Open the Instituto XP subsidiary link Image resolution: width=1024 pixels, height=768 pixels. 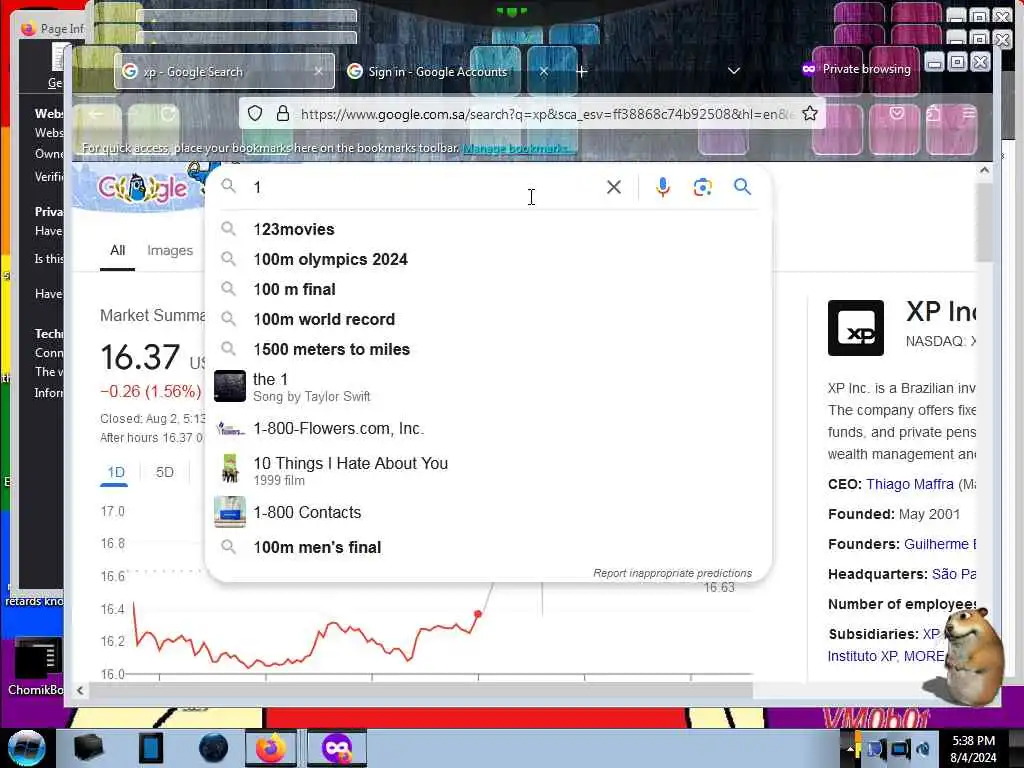pos(862,656)
